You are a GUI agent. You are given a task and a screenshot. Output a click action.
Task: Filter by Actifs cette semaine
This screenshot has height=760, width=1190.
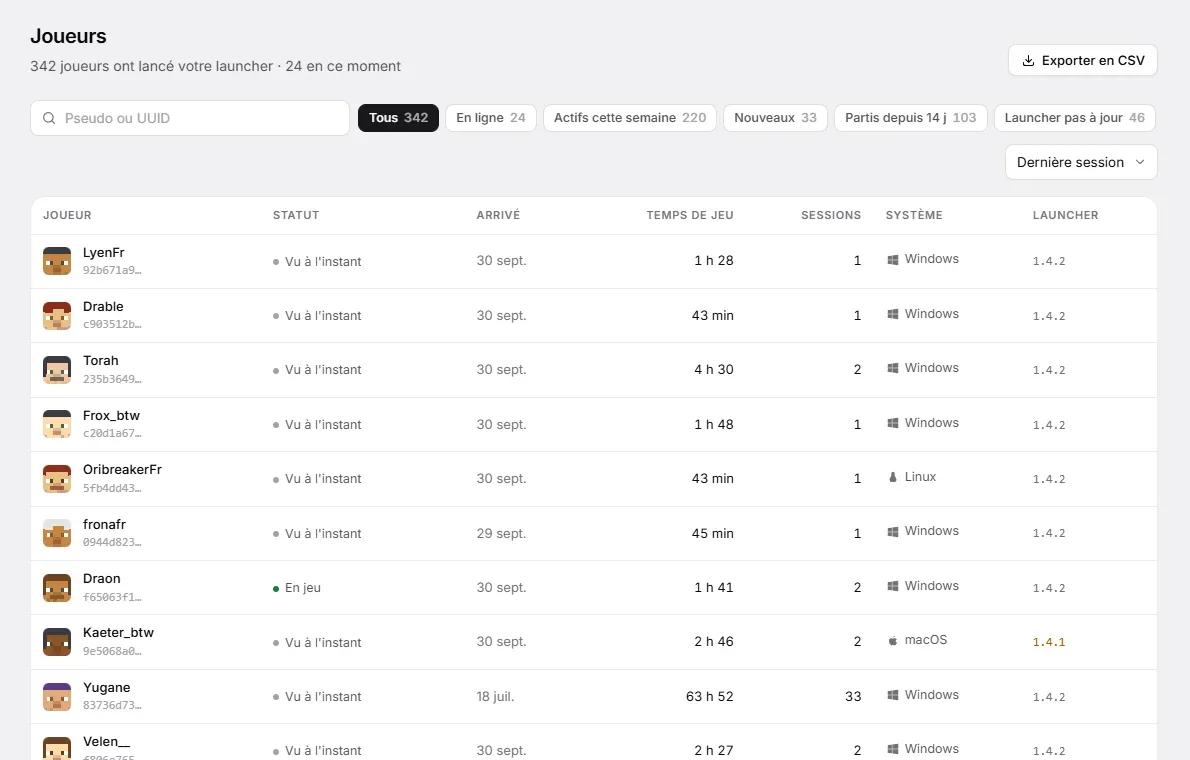click(x=630, y=118)
